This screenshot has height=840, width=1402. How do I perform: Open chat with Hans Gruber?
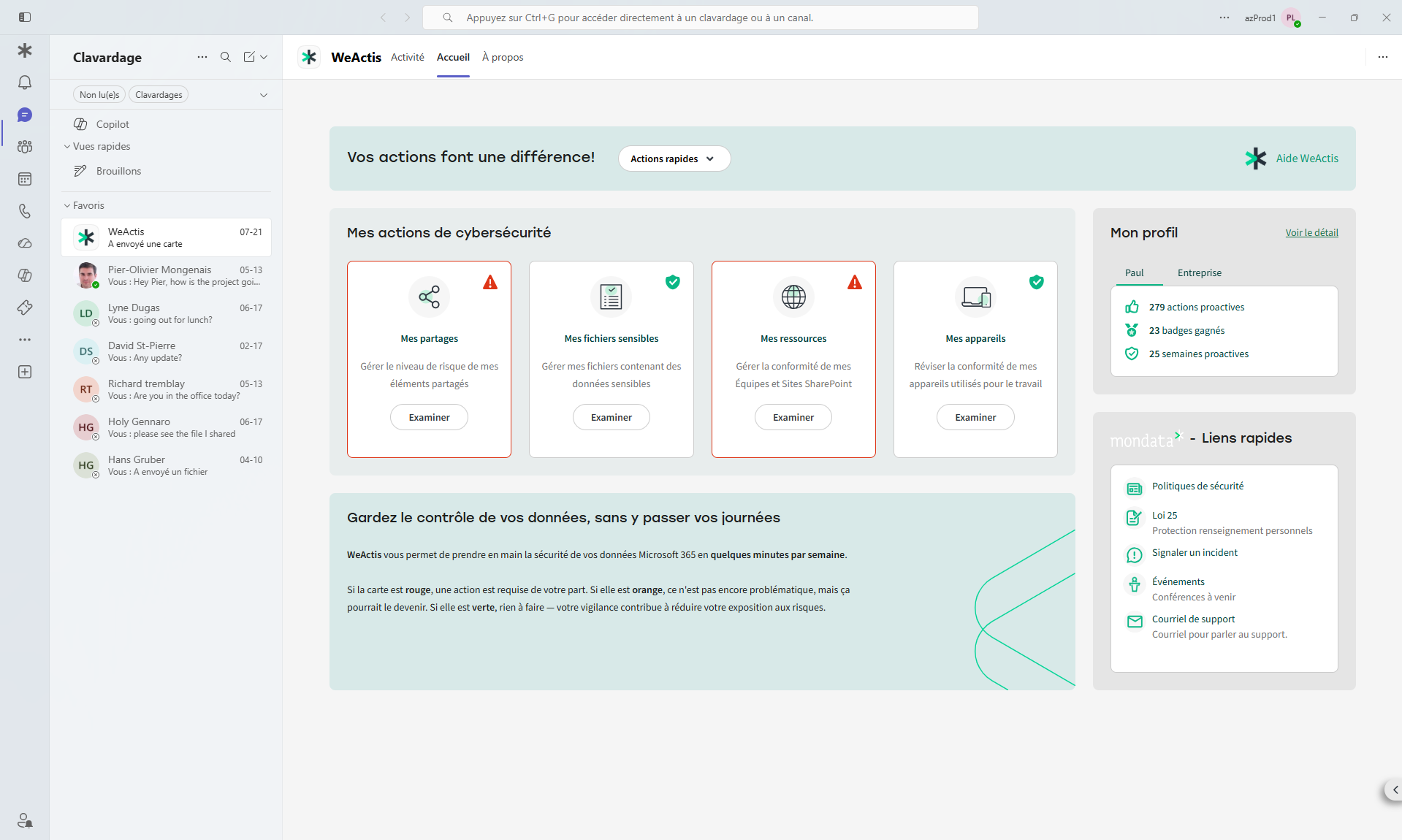167,465
